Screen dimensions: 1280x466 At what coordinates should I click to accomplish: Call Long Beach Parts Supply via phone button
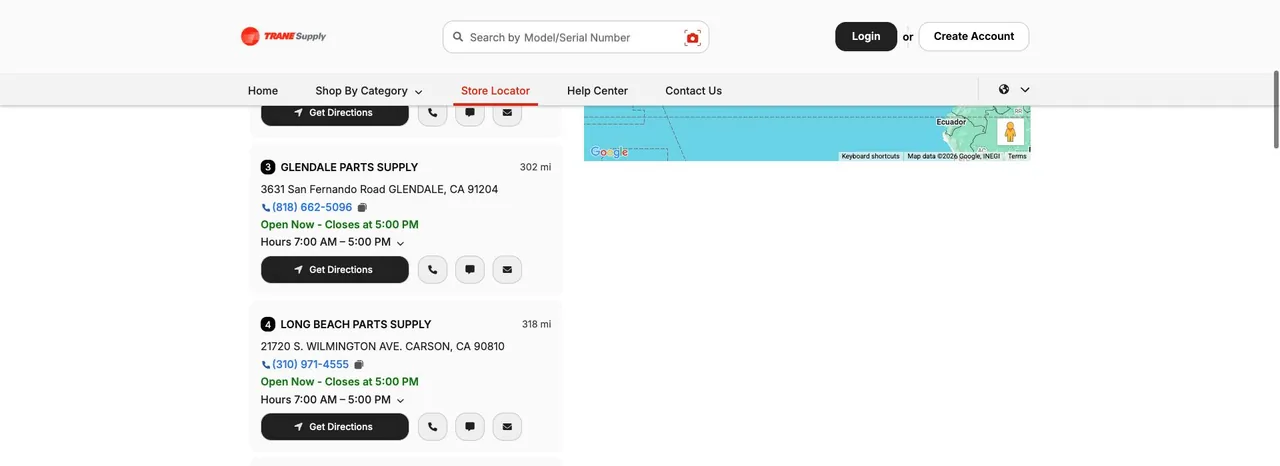point(432,427)
